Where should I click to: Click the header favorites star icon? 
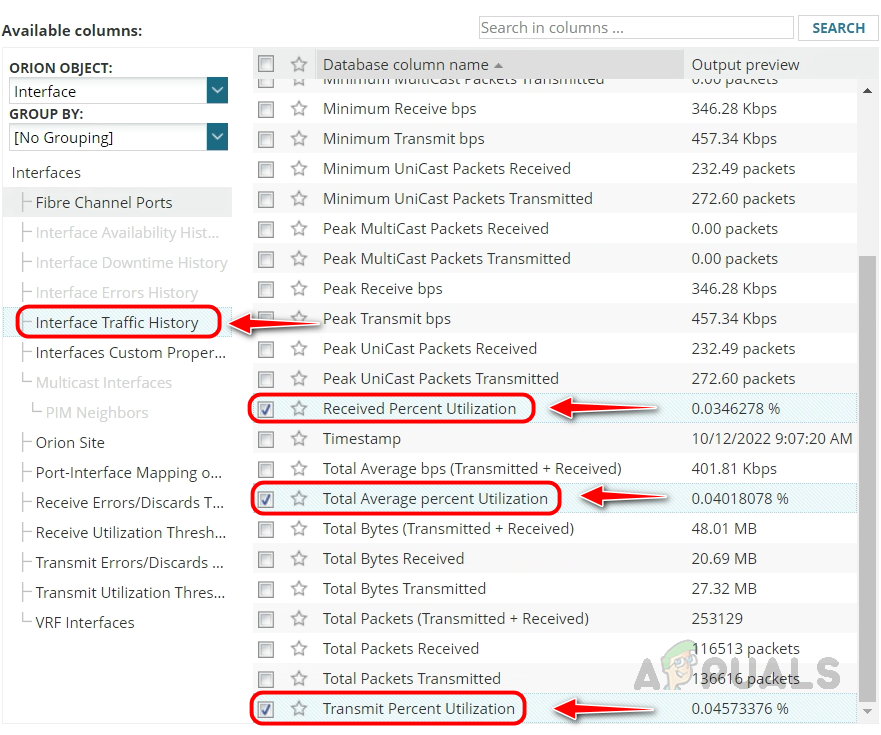point(299,64)
